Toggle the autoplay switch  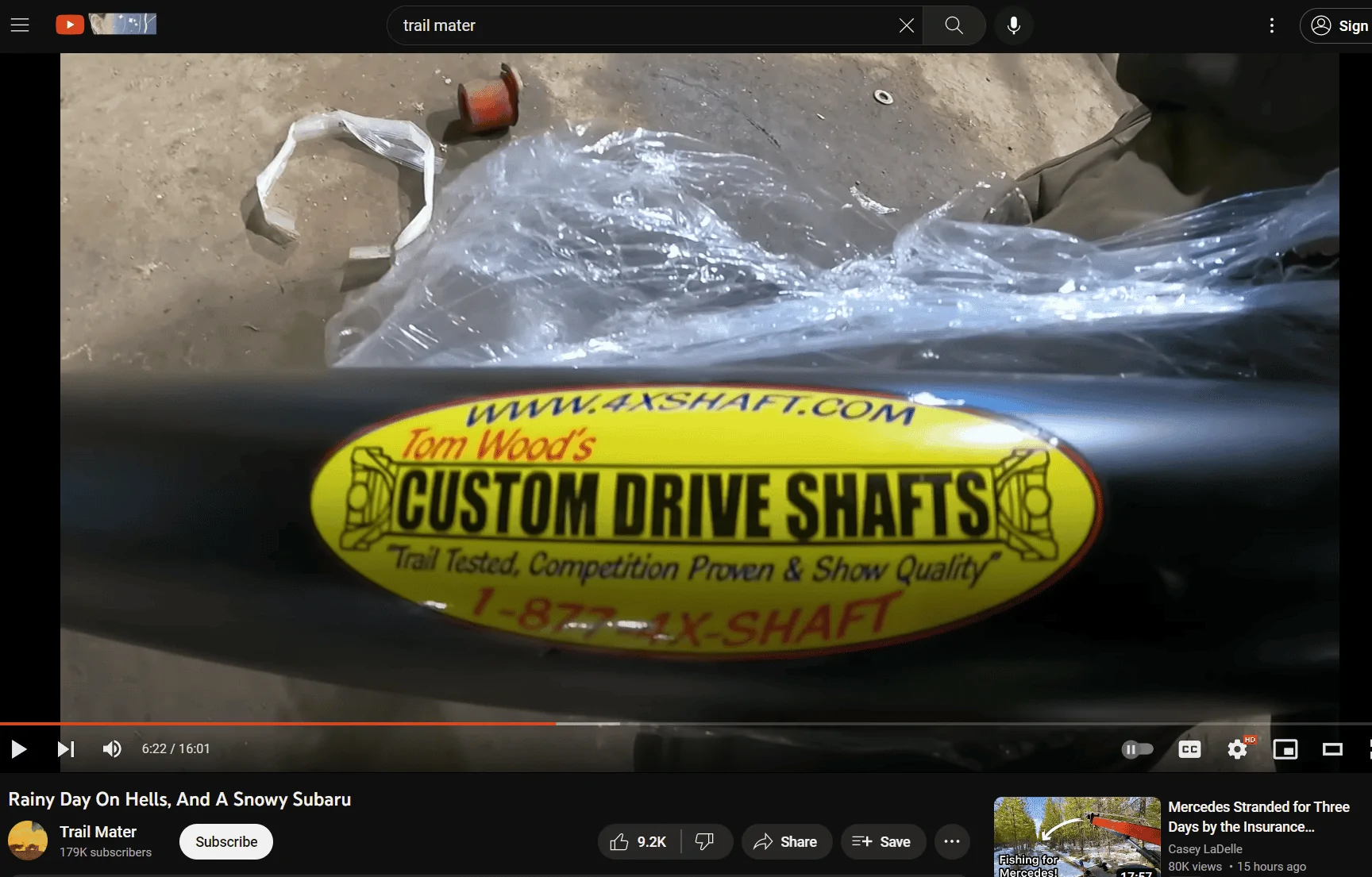click(x=1137, y=749)
